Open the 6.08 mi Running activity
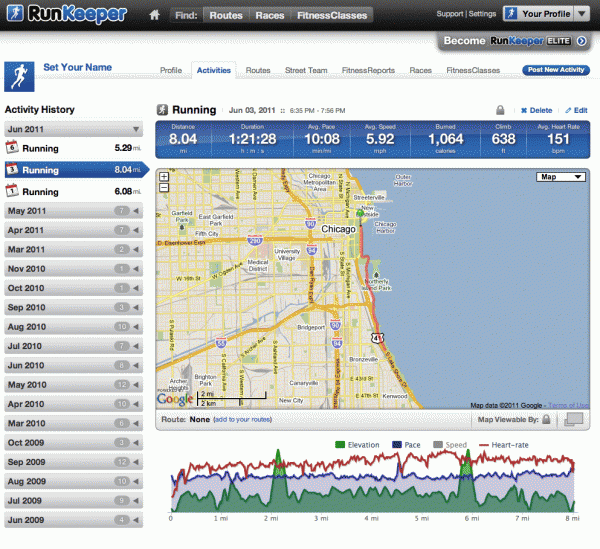The height and width of the screenshot is (549, 600). click(x=73, y=191)
